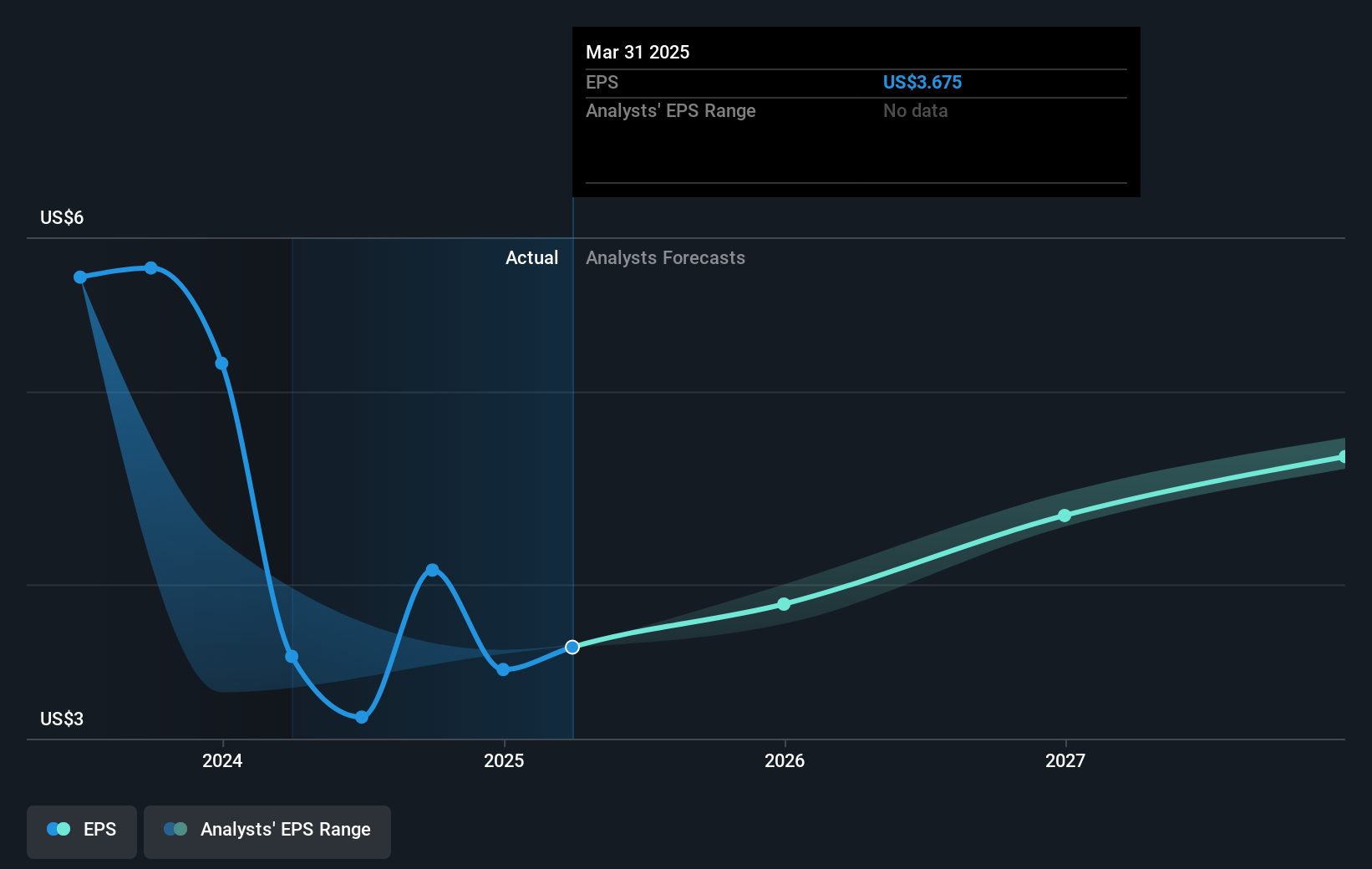The height and width of the screenshot is (869, 1372).
Task: Click the Actual section label
Action: [531, 258]
